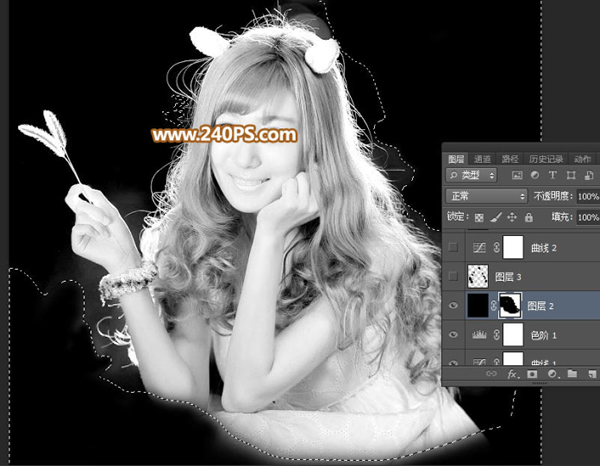Select the layer named 图层 2
Viewport: 600px width, 466px height.
[x=541, y=306]
